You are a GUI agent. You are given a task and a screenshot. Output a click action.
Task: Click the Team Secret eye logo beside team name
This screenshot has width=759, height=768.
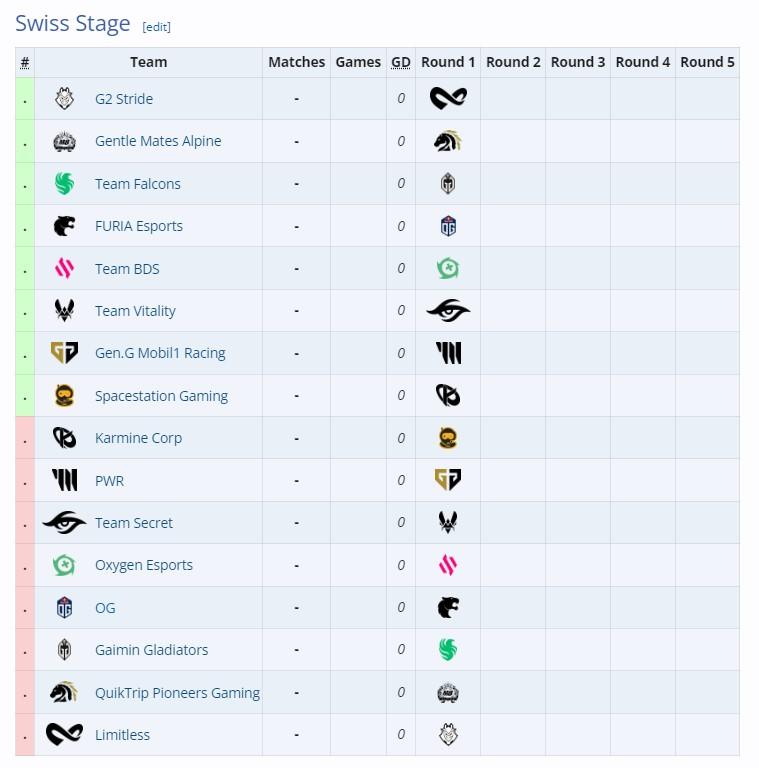click(x=64, y=523)
